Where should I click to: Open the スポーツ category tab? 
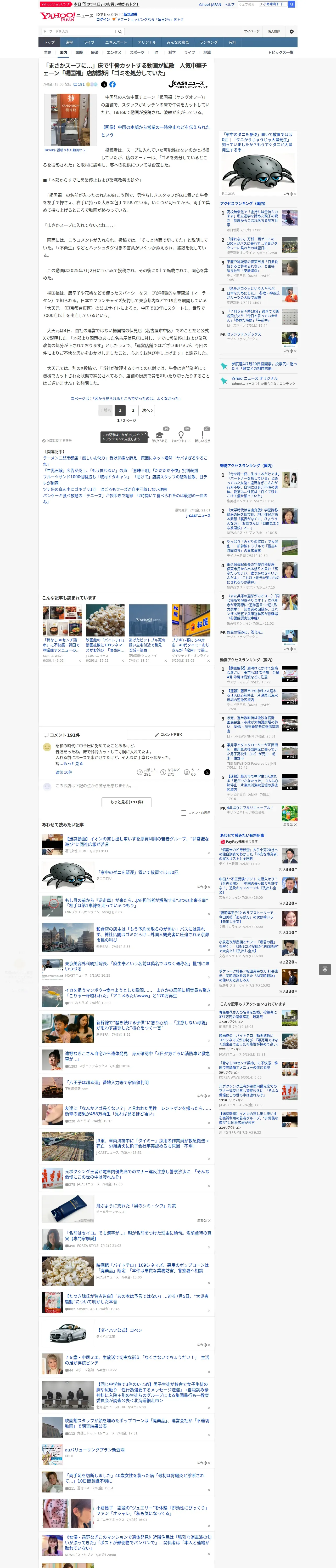tap(137, 52)
